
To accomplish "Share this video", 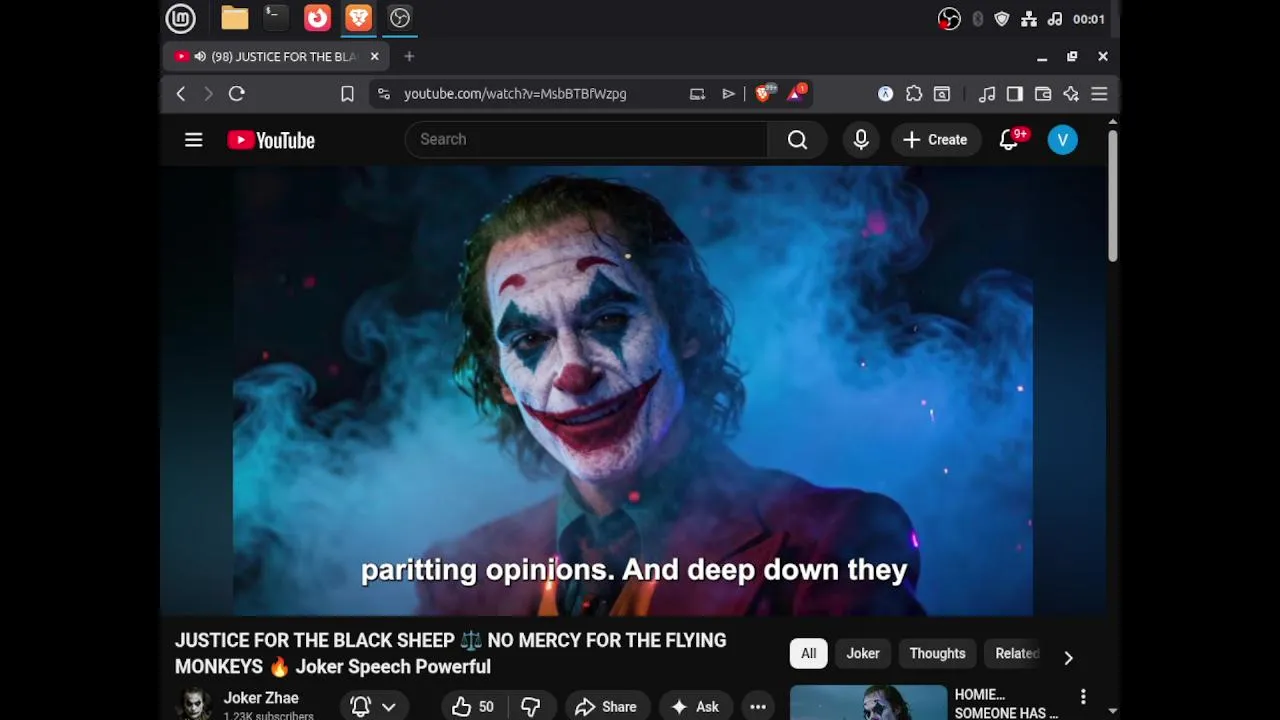I will pyautogui.click(x=606, y=707).
